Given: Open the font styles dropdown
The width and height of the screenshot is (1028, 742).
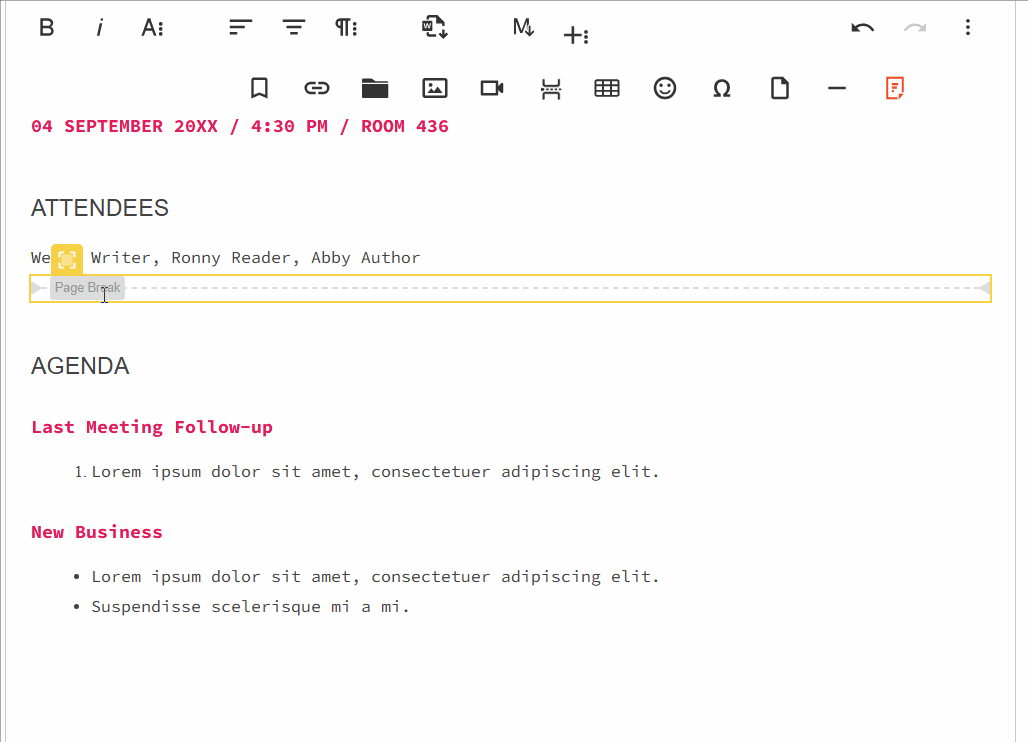Looking at the screenshot, I should pos(152,27).
